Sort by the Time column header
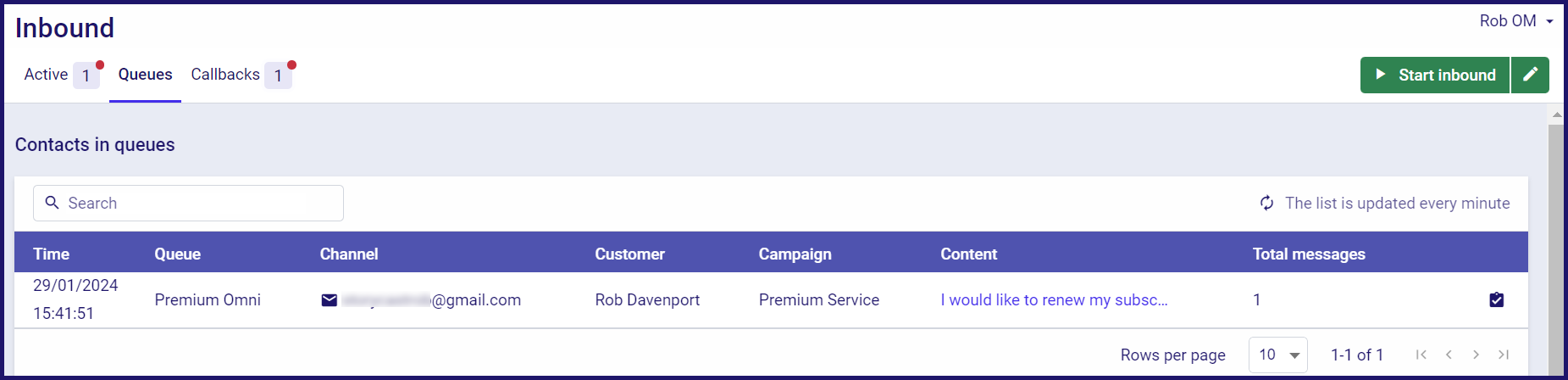This screenshot has width=1568, height=380. point(51,254)
